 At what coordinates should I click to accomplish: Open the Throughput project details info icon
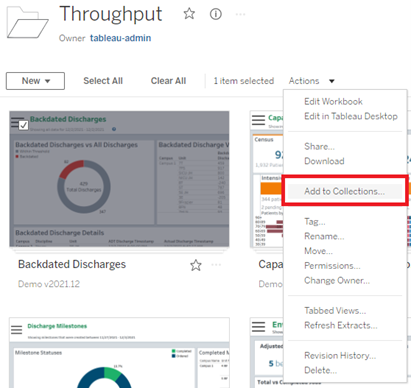[216, 14]
